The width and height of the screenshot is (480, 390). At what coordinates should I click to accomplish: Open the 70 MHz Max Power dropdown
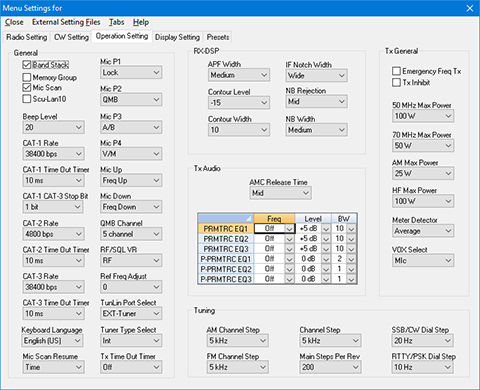(x=423, y=146)
